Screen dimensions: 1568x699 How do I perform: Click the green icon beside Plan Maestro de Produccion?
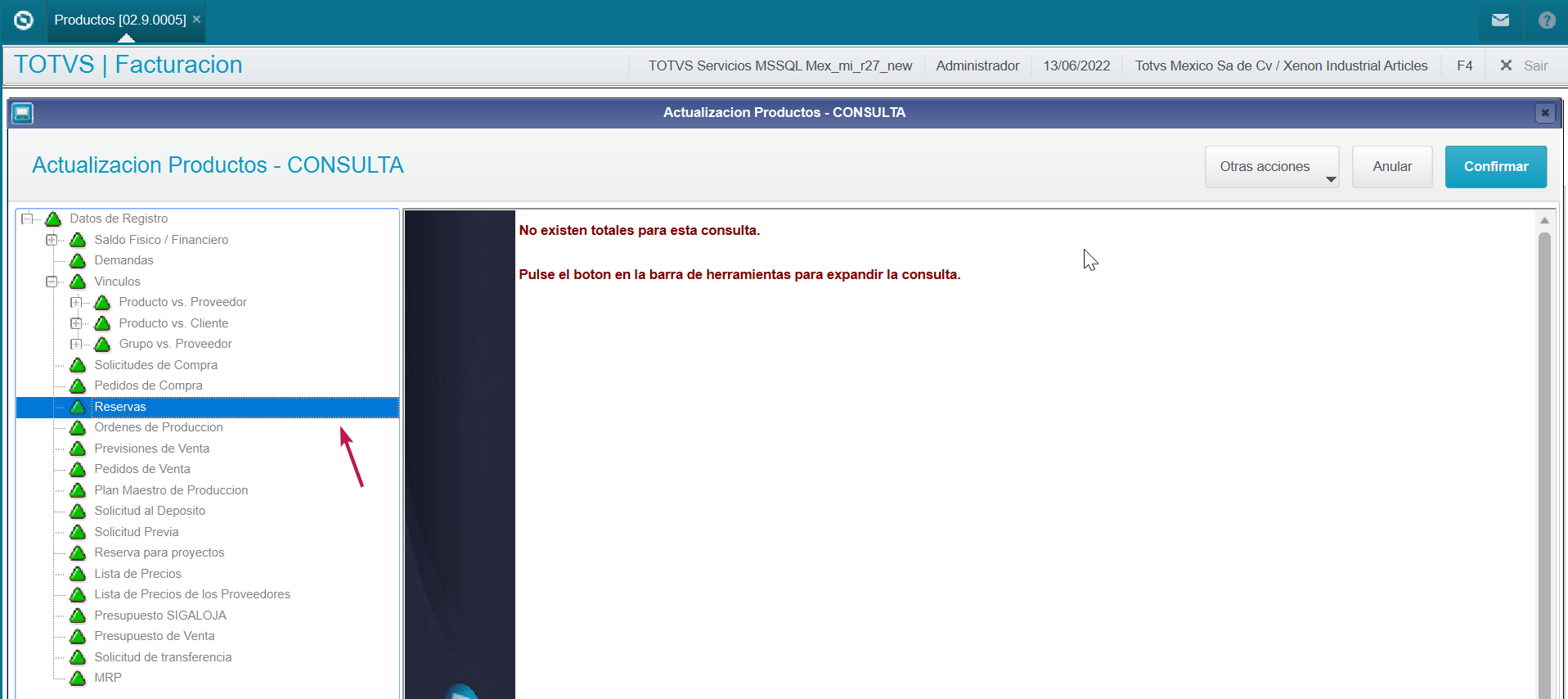pyautogui.click(x=78, y=490)
